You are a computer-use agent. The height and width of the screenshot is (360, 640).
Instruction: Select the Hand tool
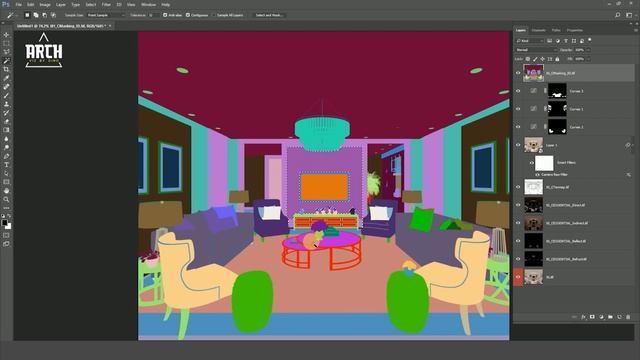pyautogui.click(x=6, y=191)
